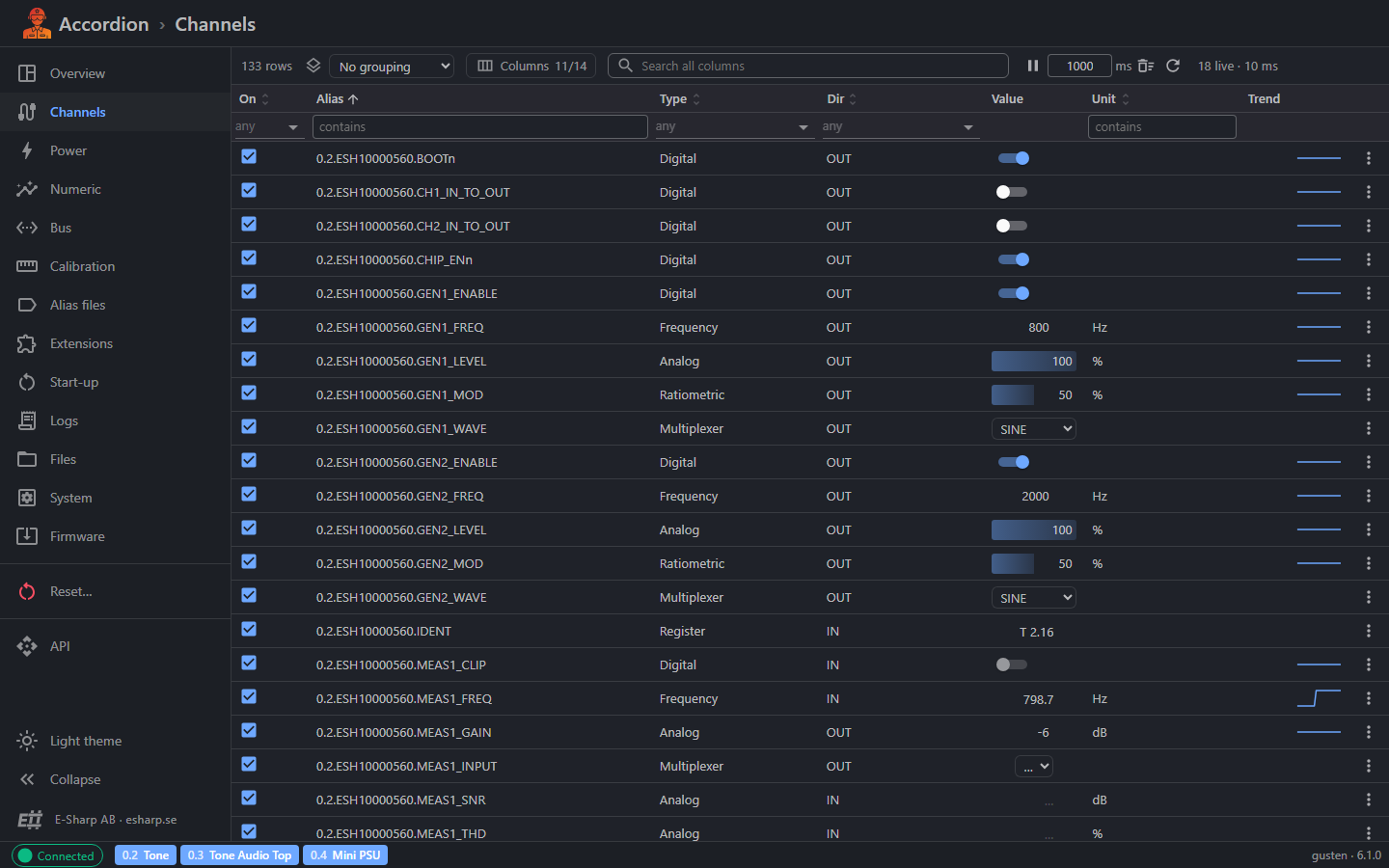This screenshot has width=1389, height=868.
Task: Open MEAS1_INPUT multiplexer dropdown
Action: [1034, 767]
